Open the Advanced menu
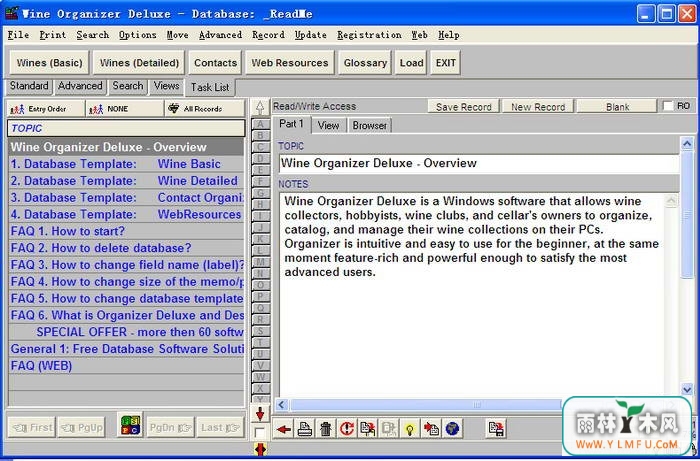This screenshot has width=700, height=461. pos(220,35)
